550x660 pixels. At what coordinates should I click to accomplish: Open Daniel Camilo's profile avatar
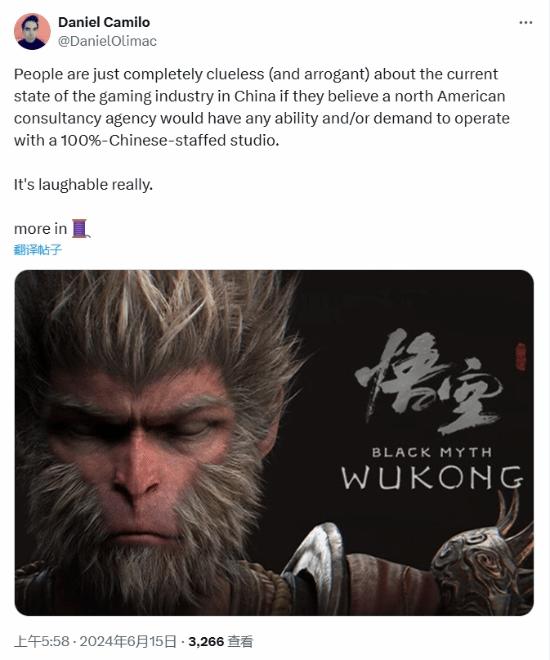32,32
